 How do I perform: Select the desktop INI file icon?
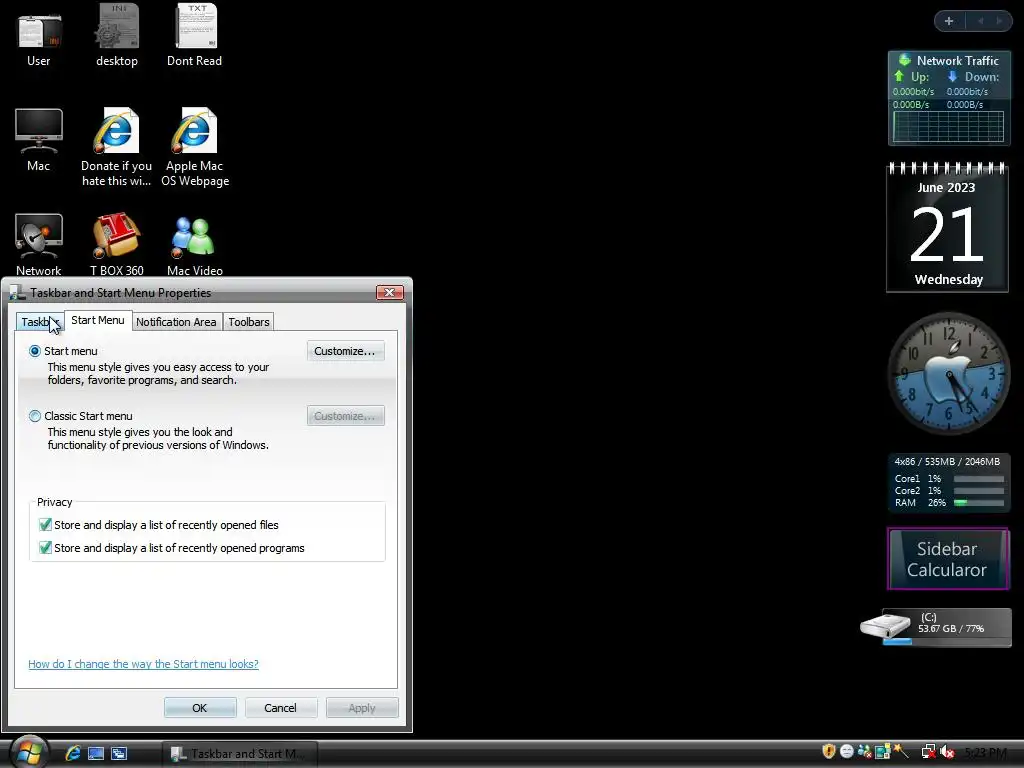[x=117, y=36]
